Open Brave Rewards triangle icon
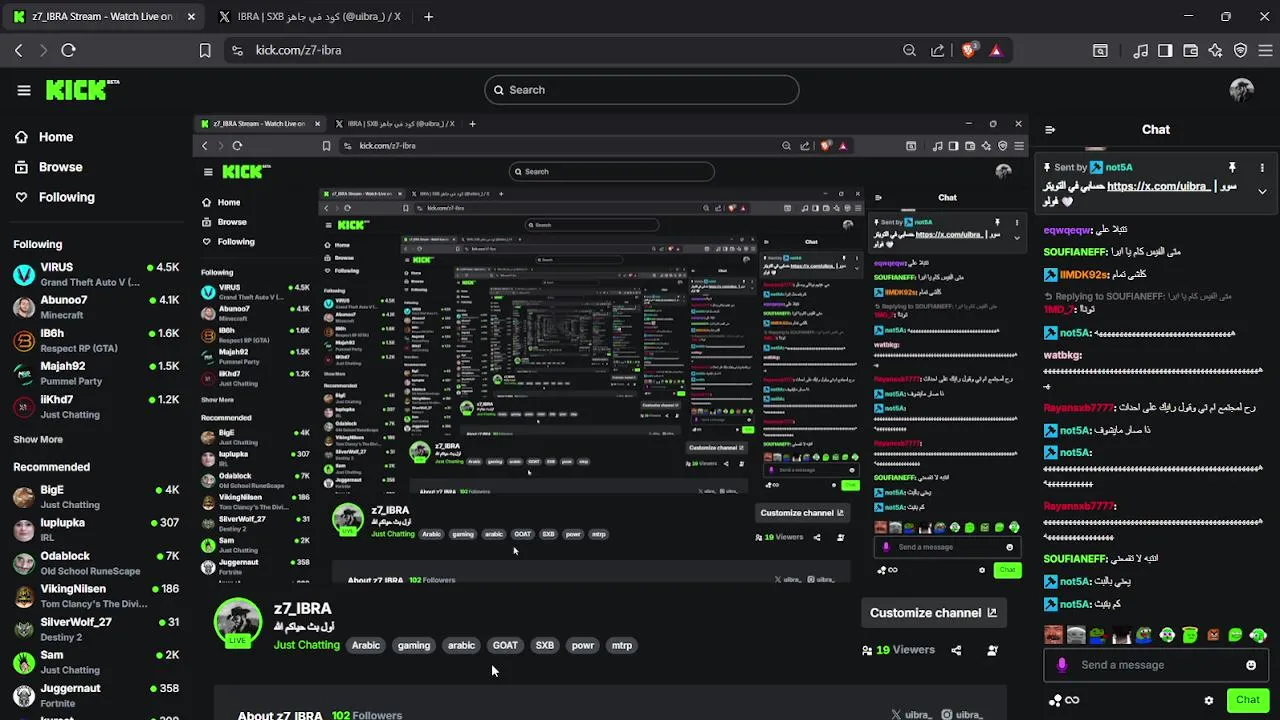Screen dimensions: 1280x720 (996, 50)
